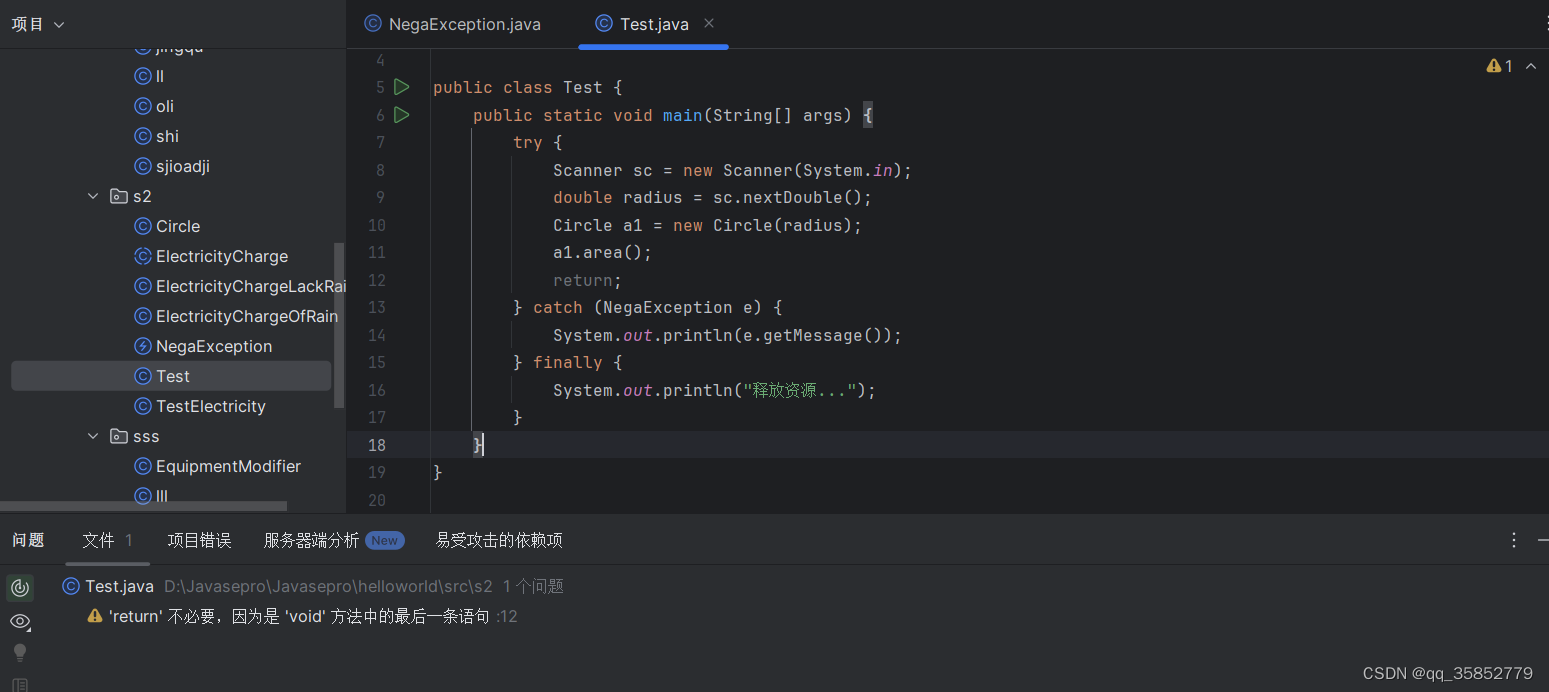Viewport: 1549px width, 692px height.
Task: Open the problems panel options menu
Action: (1514, 540)
